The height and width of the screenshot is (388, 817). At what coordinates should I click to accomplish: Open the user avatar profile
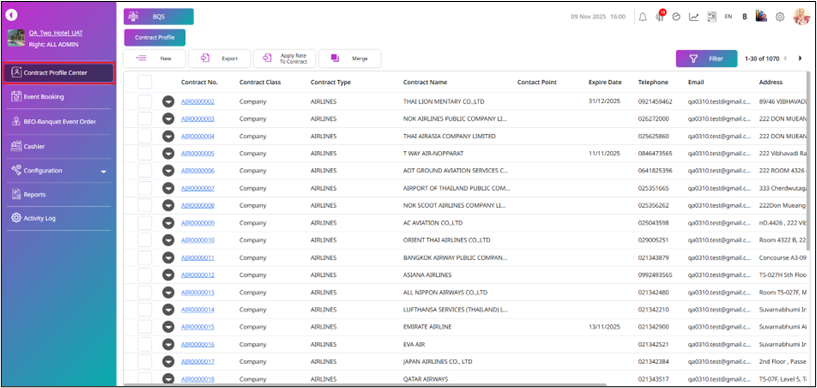[x=801, y=17]
